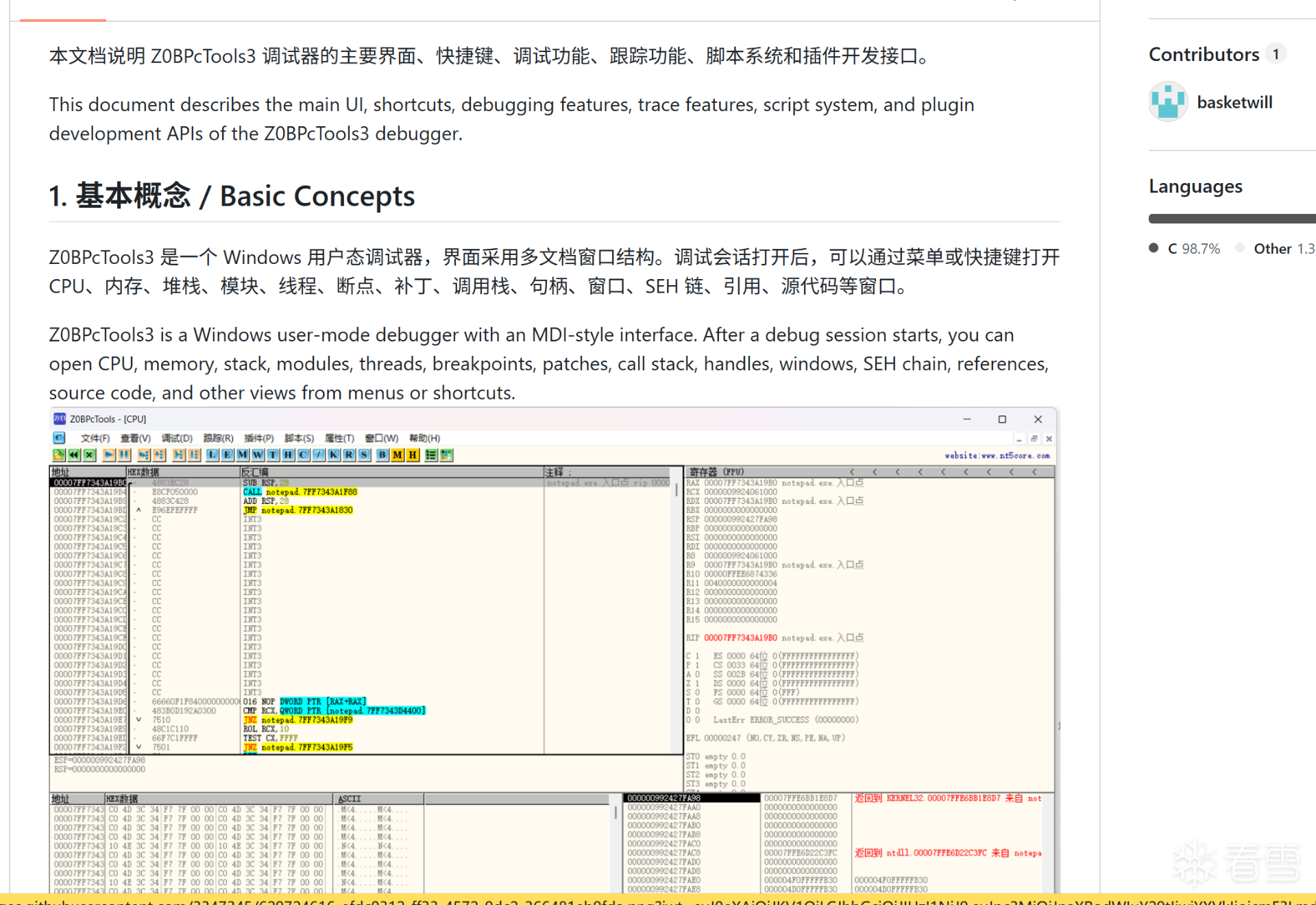Click the 反汇编 column header
Image resolution: width=1316 pixels, height=905 pixels.
[391, 472]
